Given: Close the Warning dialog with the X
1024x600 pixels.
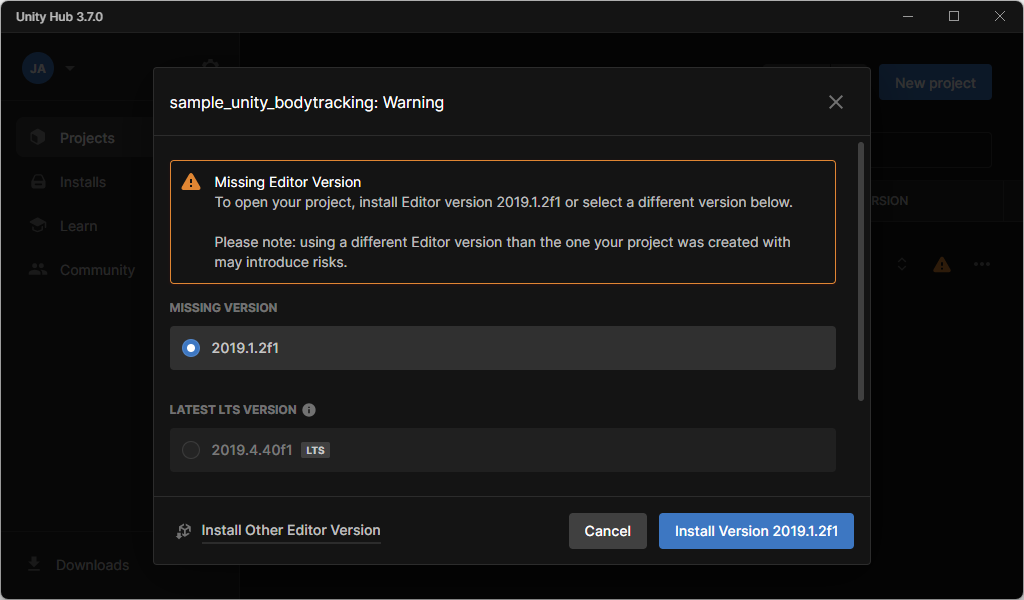Looking at the screenshot, I should (835, 103).
